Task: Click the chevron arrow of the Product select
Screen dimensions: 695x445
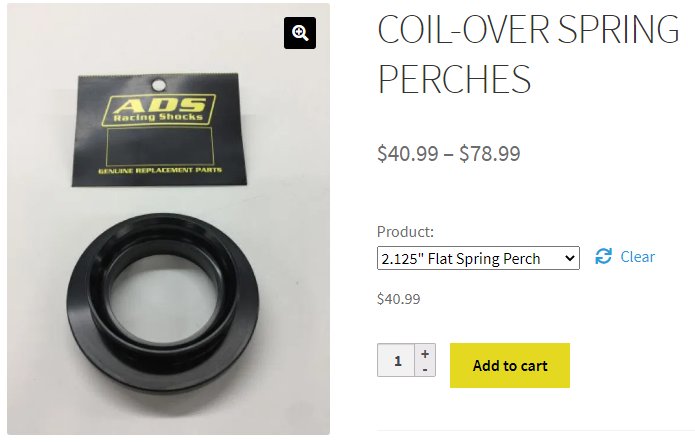Action: click(570, 258)
